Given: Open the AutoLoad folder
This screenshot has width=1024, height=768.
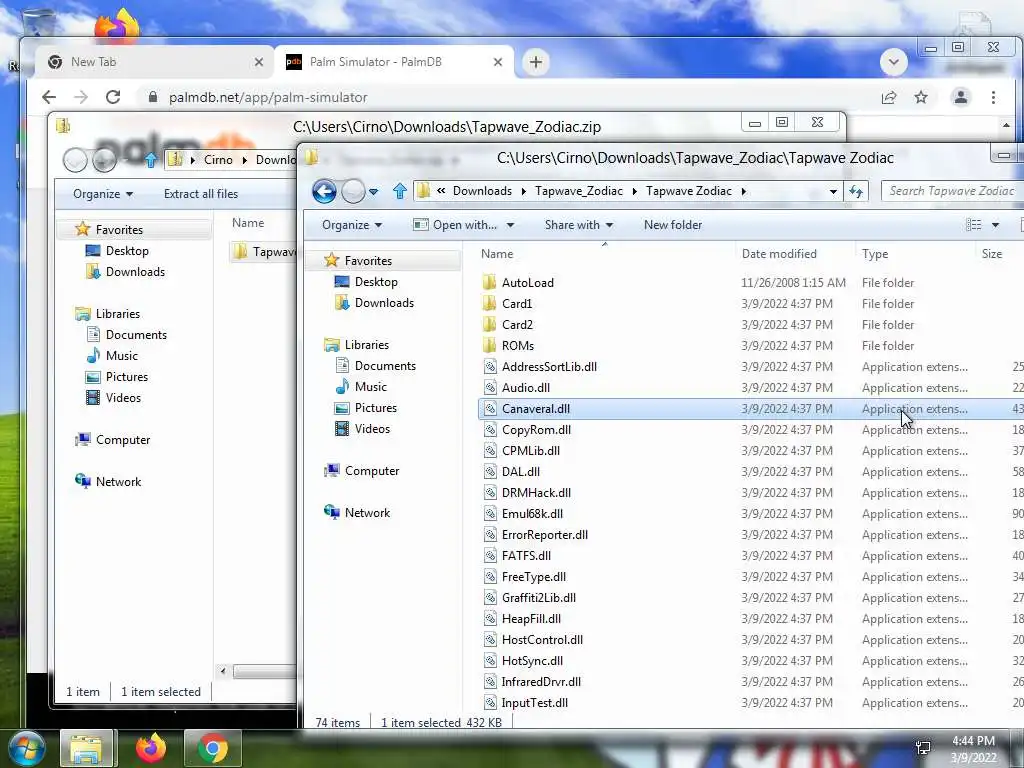Looking at the screenshot, I should [528, 283].
